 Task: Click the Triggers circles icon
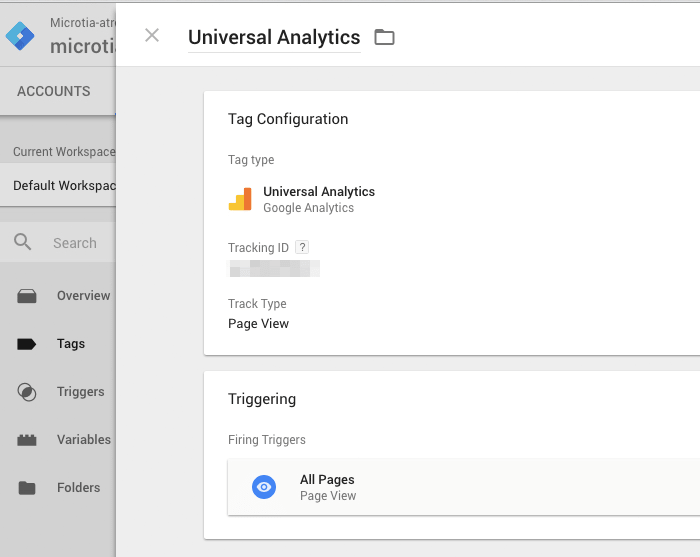point(27,392)
